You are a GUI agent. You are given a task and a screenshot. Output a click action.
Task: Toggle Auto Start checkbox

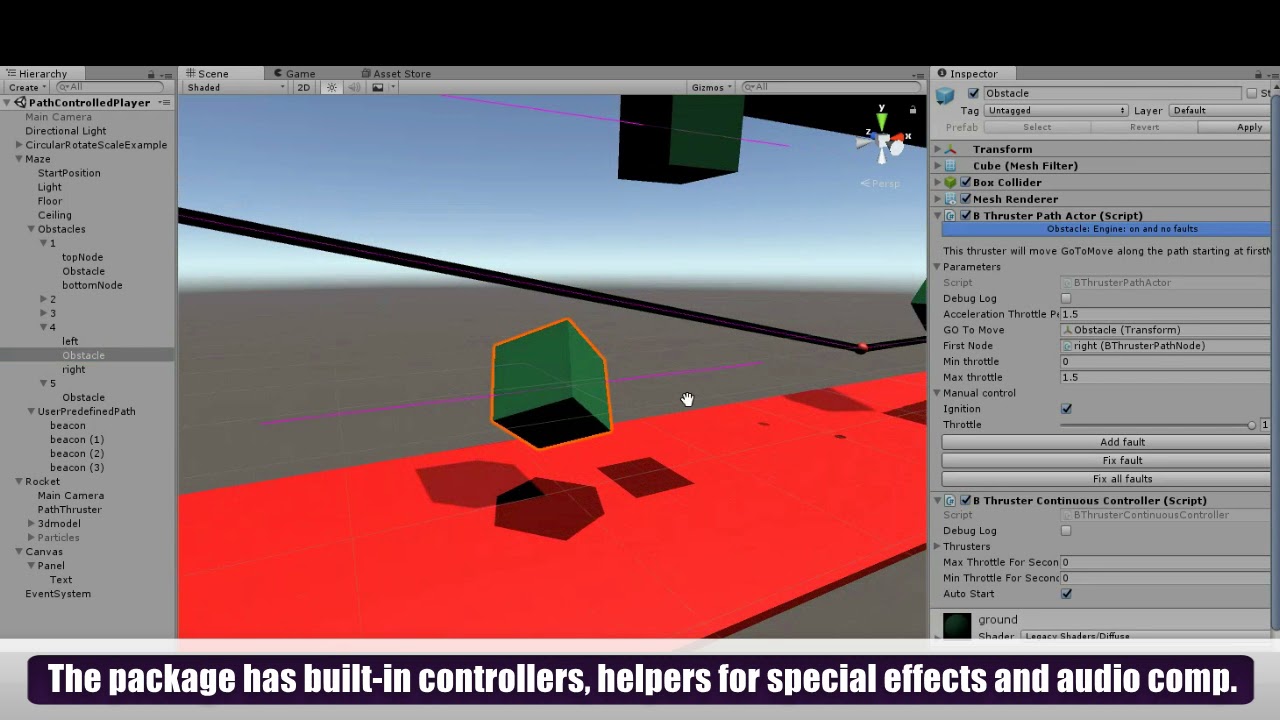(x=1066, y=594)
